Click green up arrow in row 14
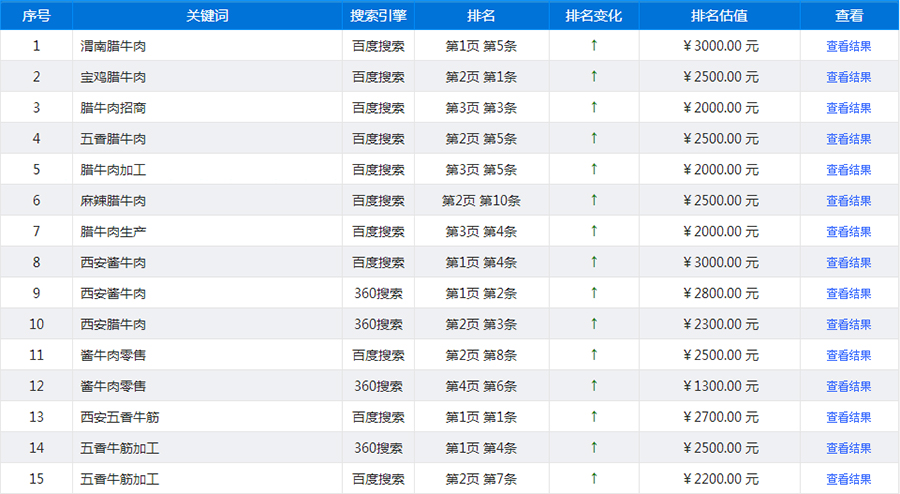 click(x=594, y=448)
